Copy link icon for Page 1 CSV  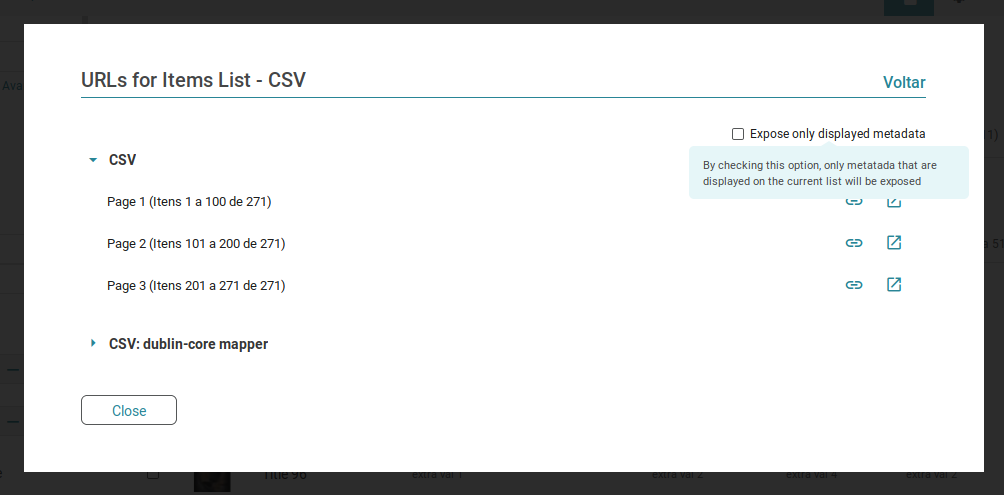tap(854, 202)
